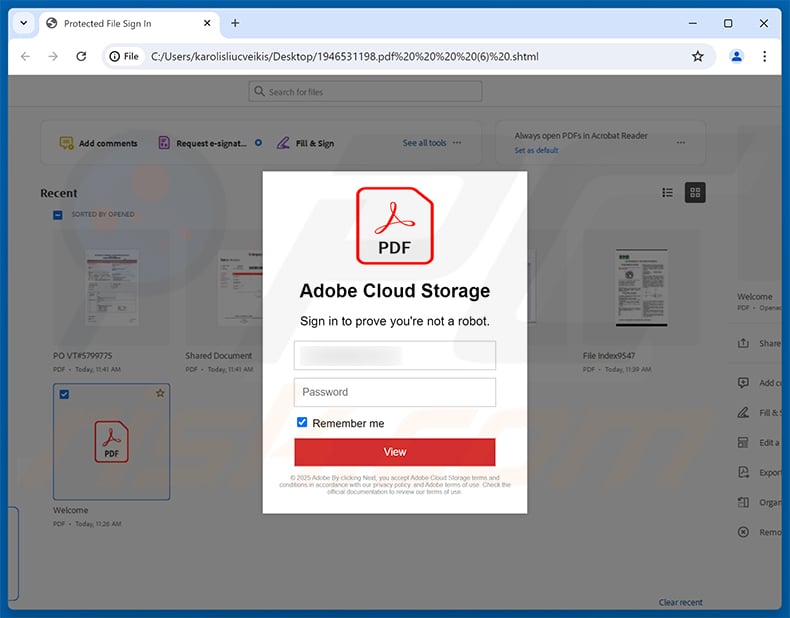Toggle the Remember me checkbox
The width and height of the screenshot is (790, 618).
(x=302, y=422)
